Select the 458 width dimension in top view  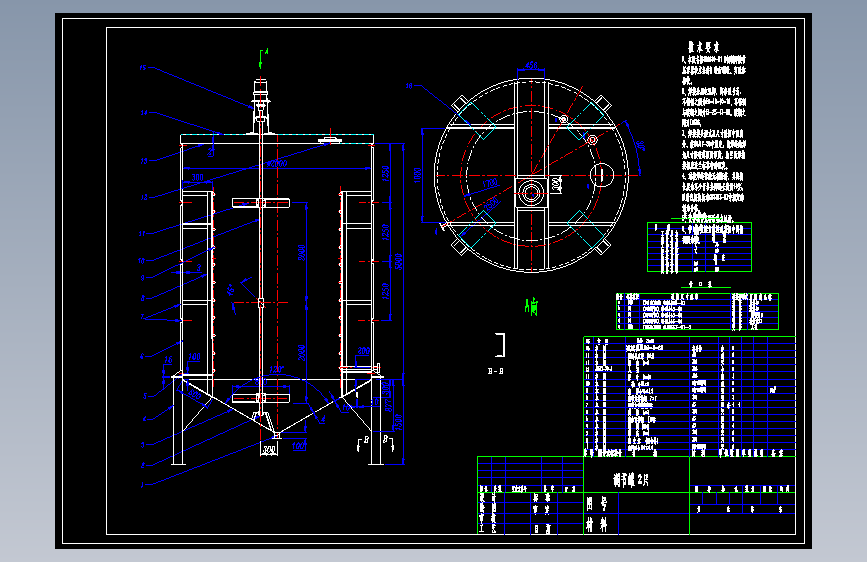(531, 65)
